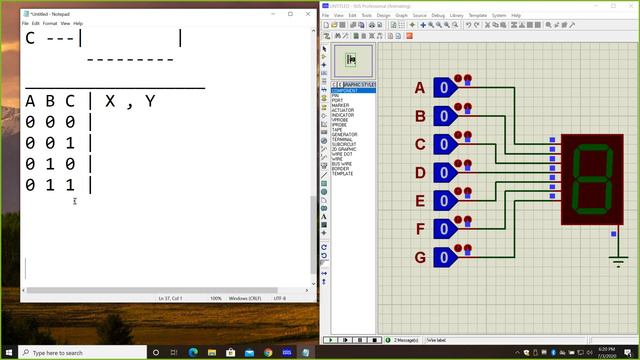Click the Rotate Clockwise icon
The height and width of the screenshot is (360, 640).
pyautogui.click(x=324, y=247)
